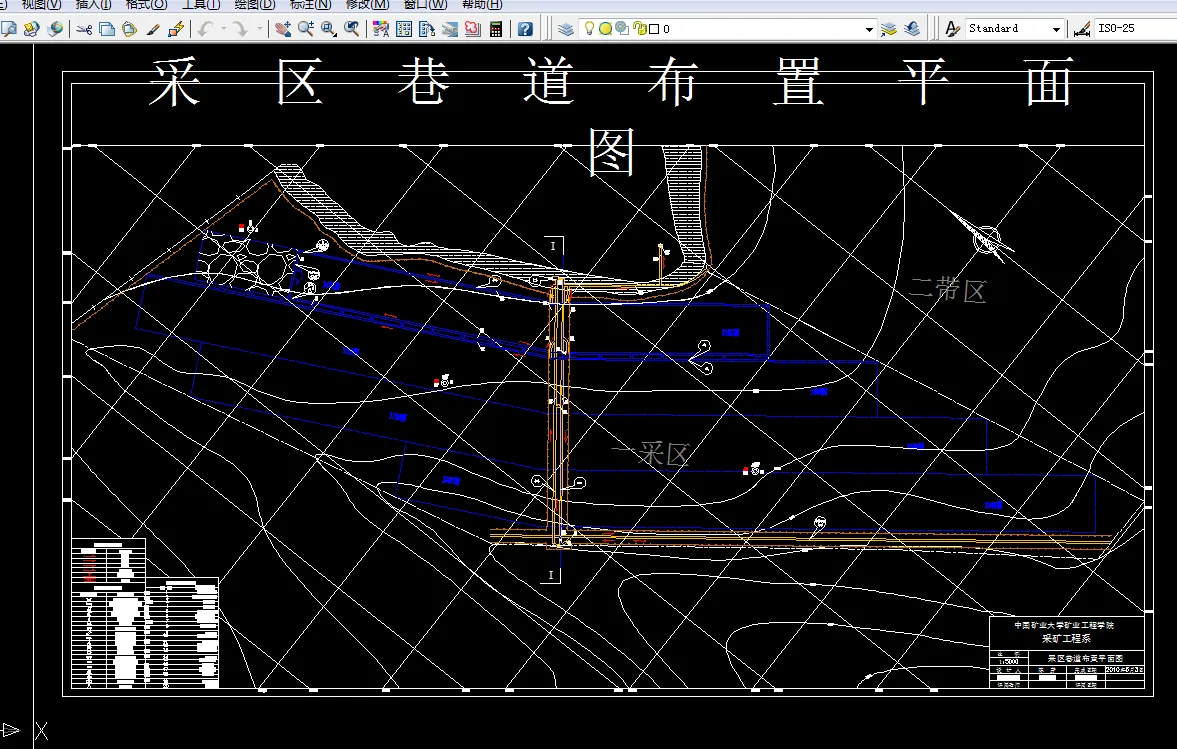Screen dimensions: 1177x749
Task: Select the north arrow compass symbol
Action: [x=984, y=237]
